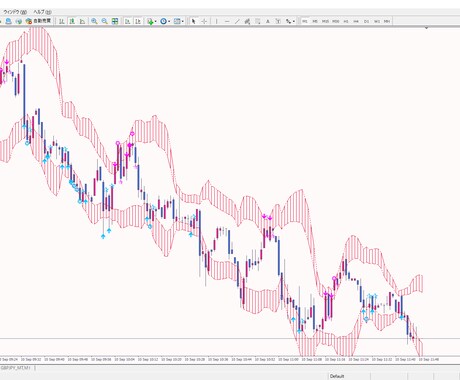Switch to M1 timeframe
The image size is (460, 380).
(304, 21)
